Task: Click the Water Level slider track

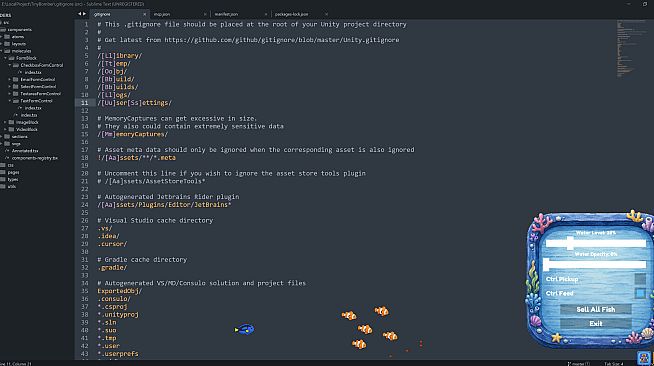Action: point(596,243)
